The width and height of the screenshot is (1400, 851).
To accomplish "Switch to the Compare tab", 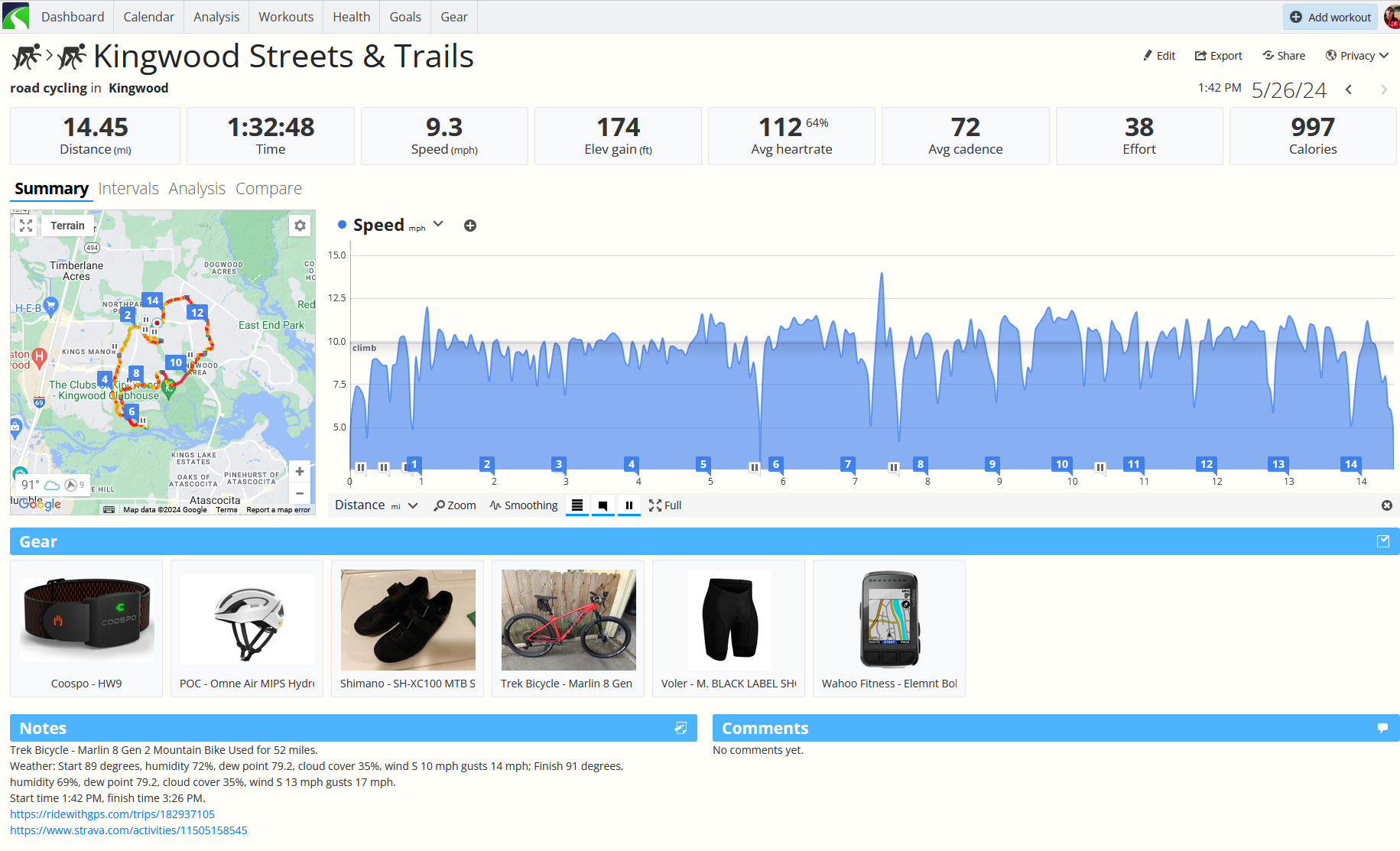I will (268, 189).
